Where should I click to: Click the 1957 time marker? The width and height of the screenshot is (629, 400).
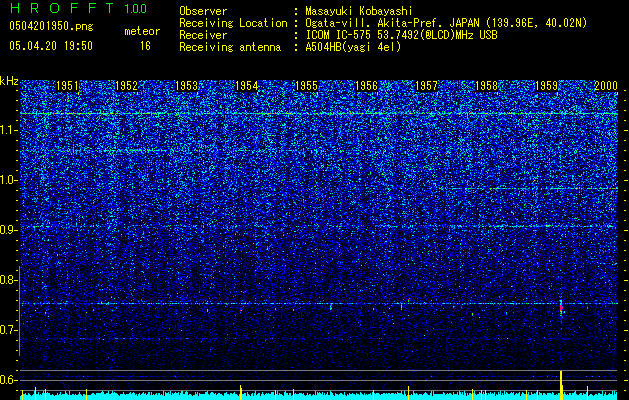[426, 86]
